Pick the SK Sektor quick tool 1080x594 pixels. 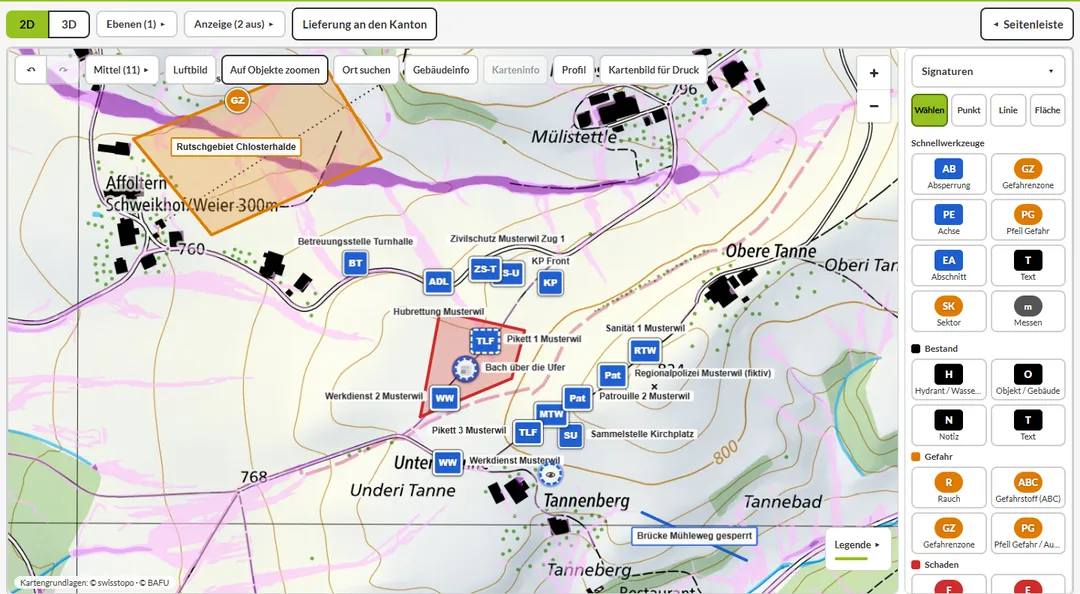pos(948,311)
